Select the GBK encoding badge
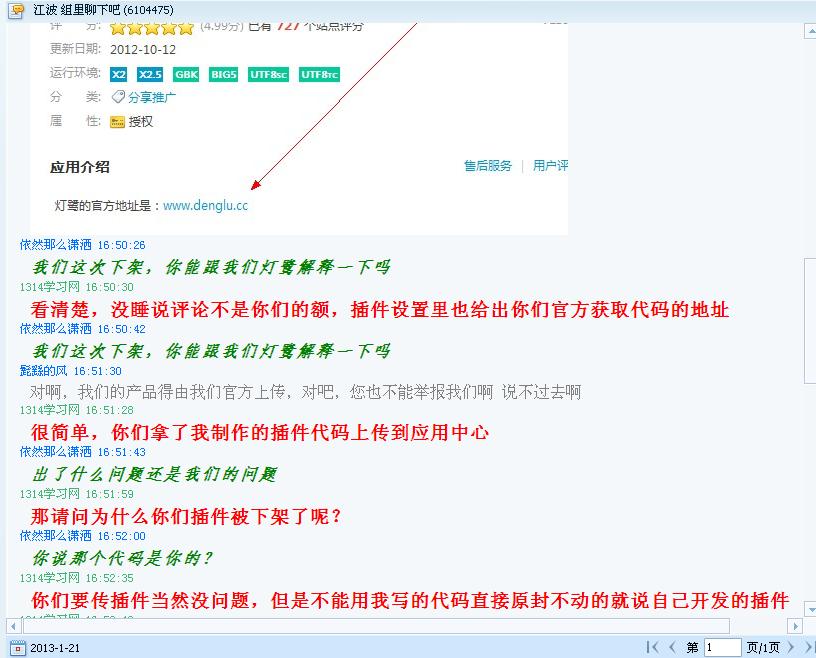Image resolution: width=816 pixels, height=658 pixels. [x=186, y=74]
